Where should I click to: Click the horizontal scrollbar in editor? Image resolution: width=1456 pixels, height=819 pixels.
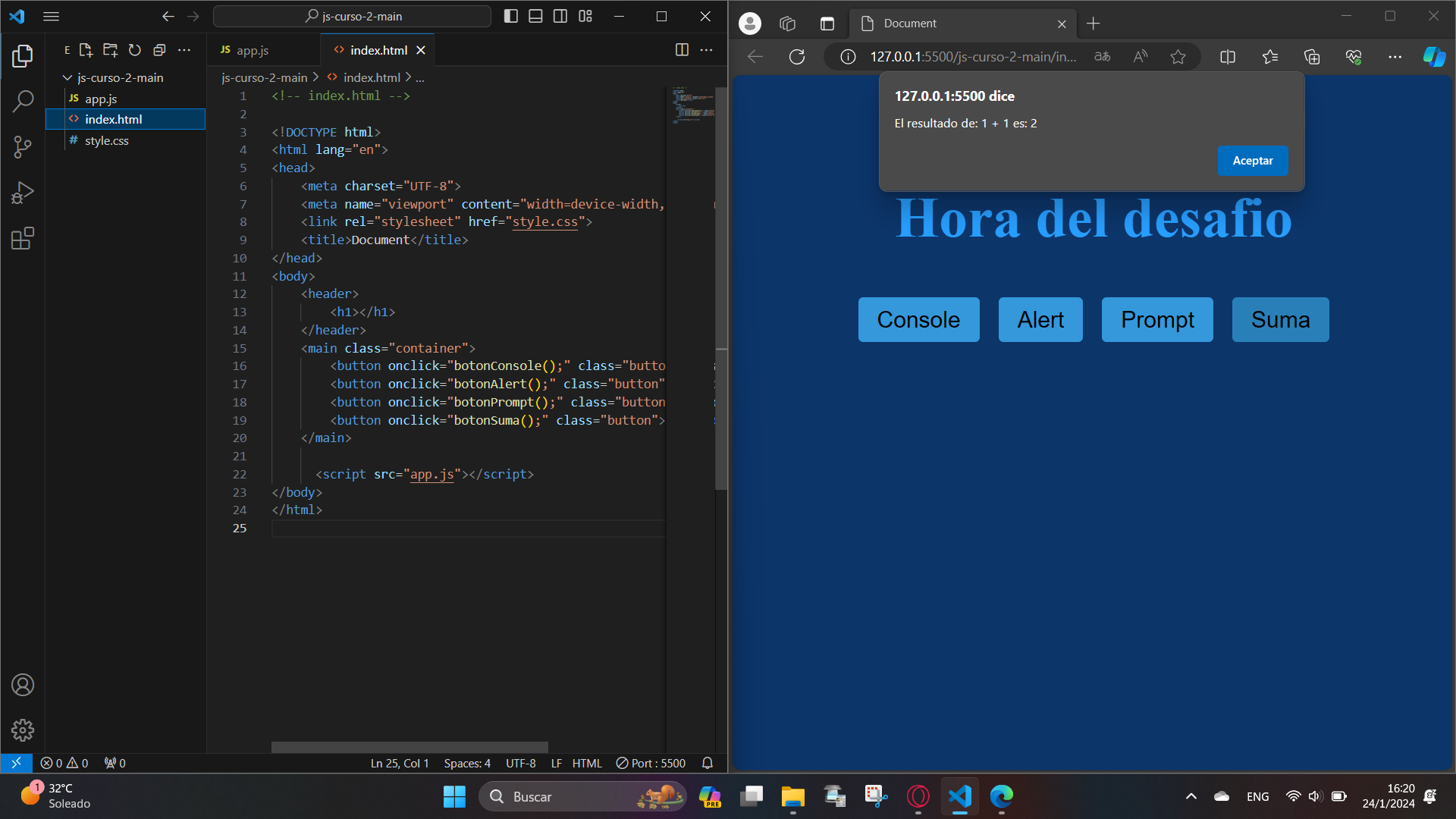click(x=409, y=747)
